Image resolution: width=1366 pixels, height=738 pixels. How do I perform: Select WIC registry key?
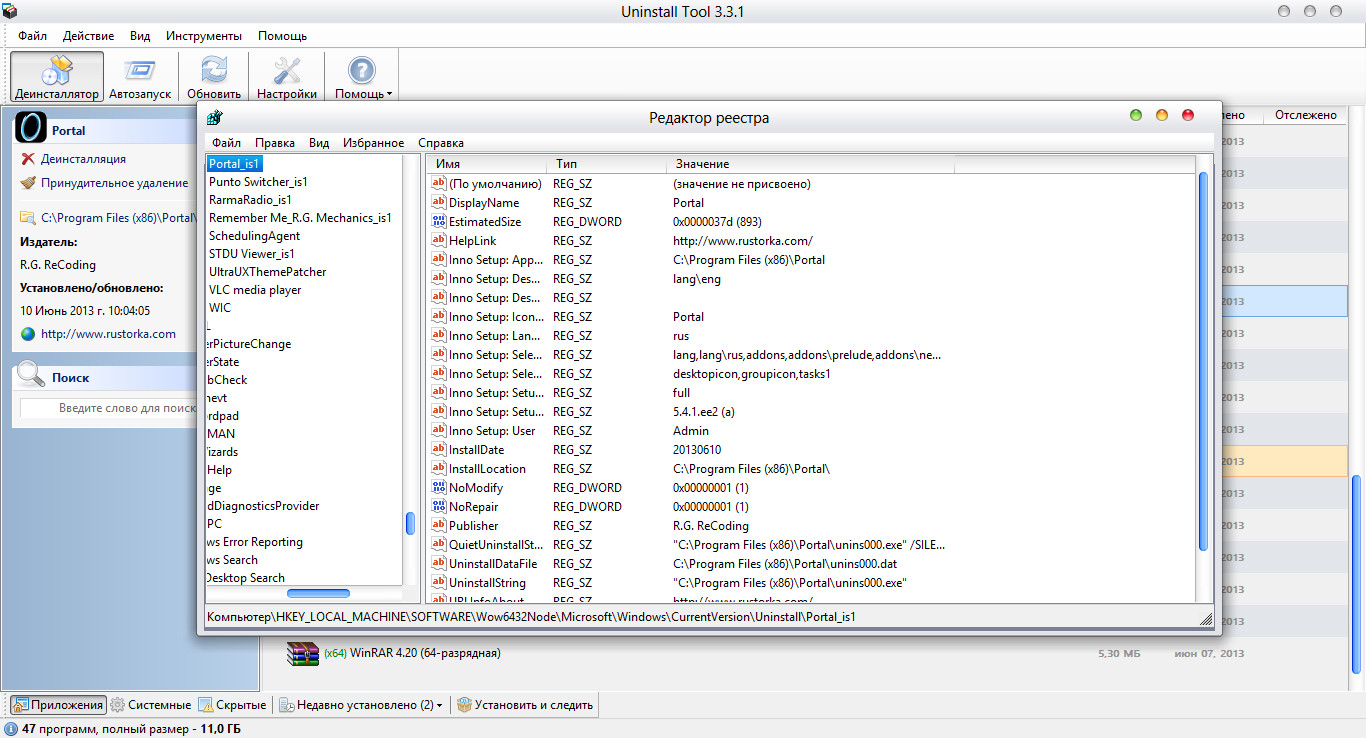point(219,308)
